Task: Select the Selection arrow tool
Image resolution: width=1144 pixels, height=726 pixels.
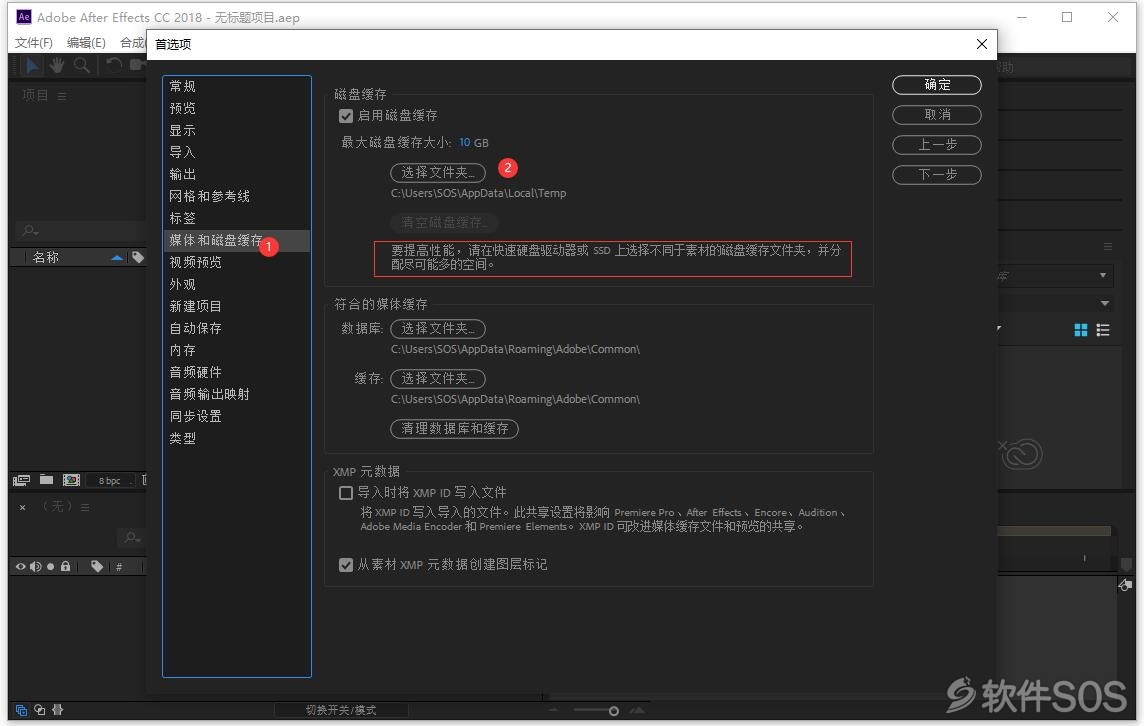Action: [32, 66]
